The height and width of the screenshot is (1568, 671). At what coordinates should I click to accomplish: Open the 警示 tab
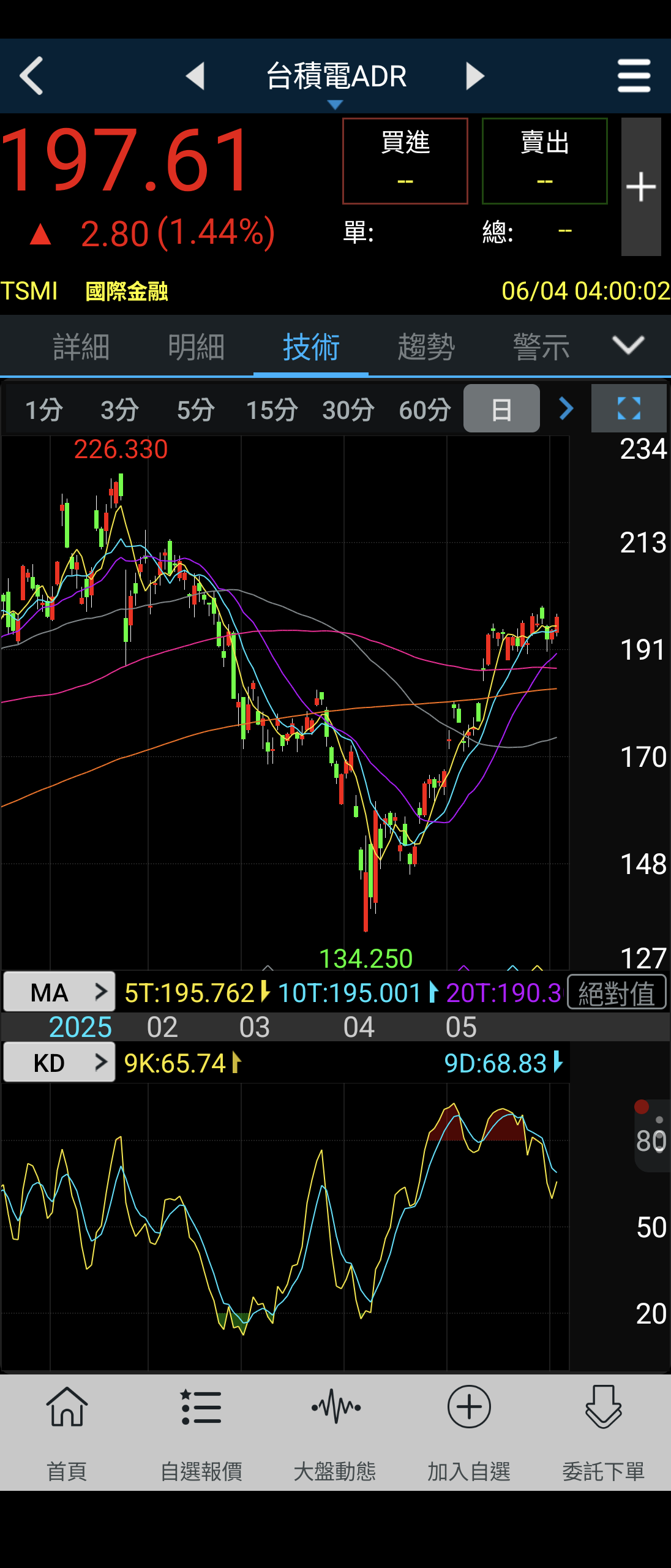pyautogui.click(x=541, y=347)
